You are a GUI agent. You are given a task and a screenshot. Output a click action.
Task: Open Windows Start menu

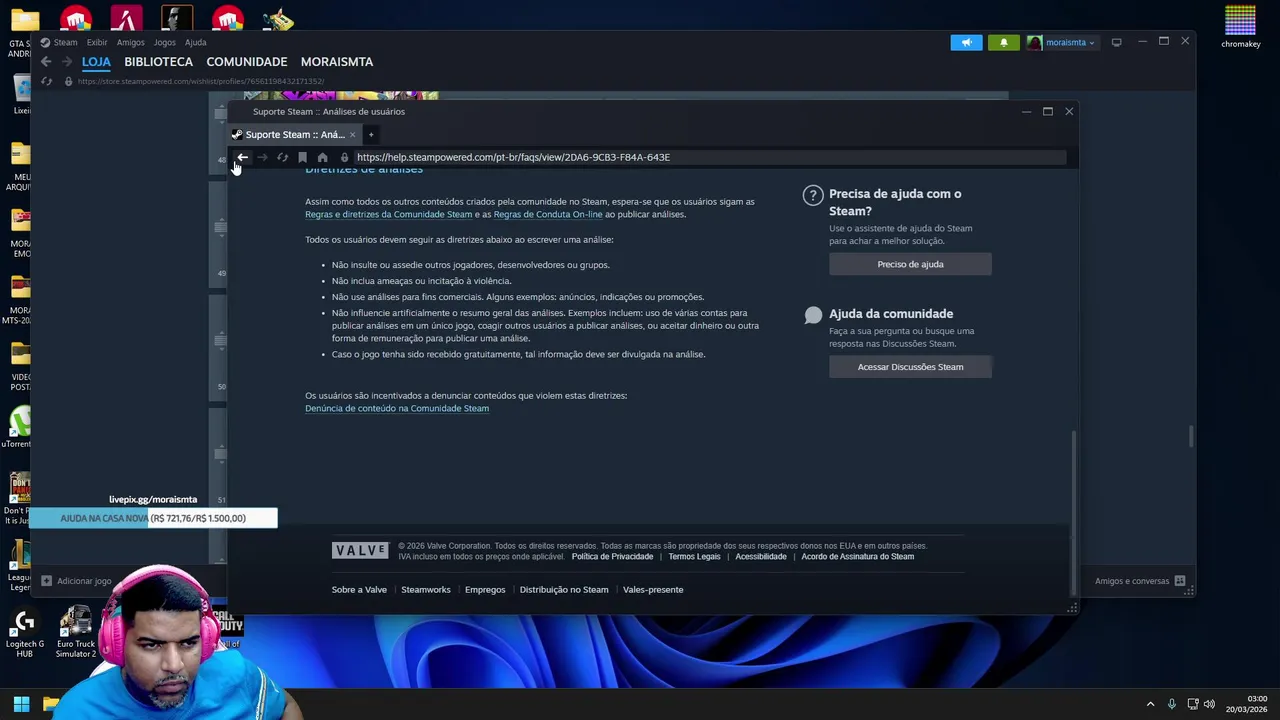click(x=21, y=704)
